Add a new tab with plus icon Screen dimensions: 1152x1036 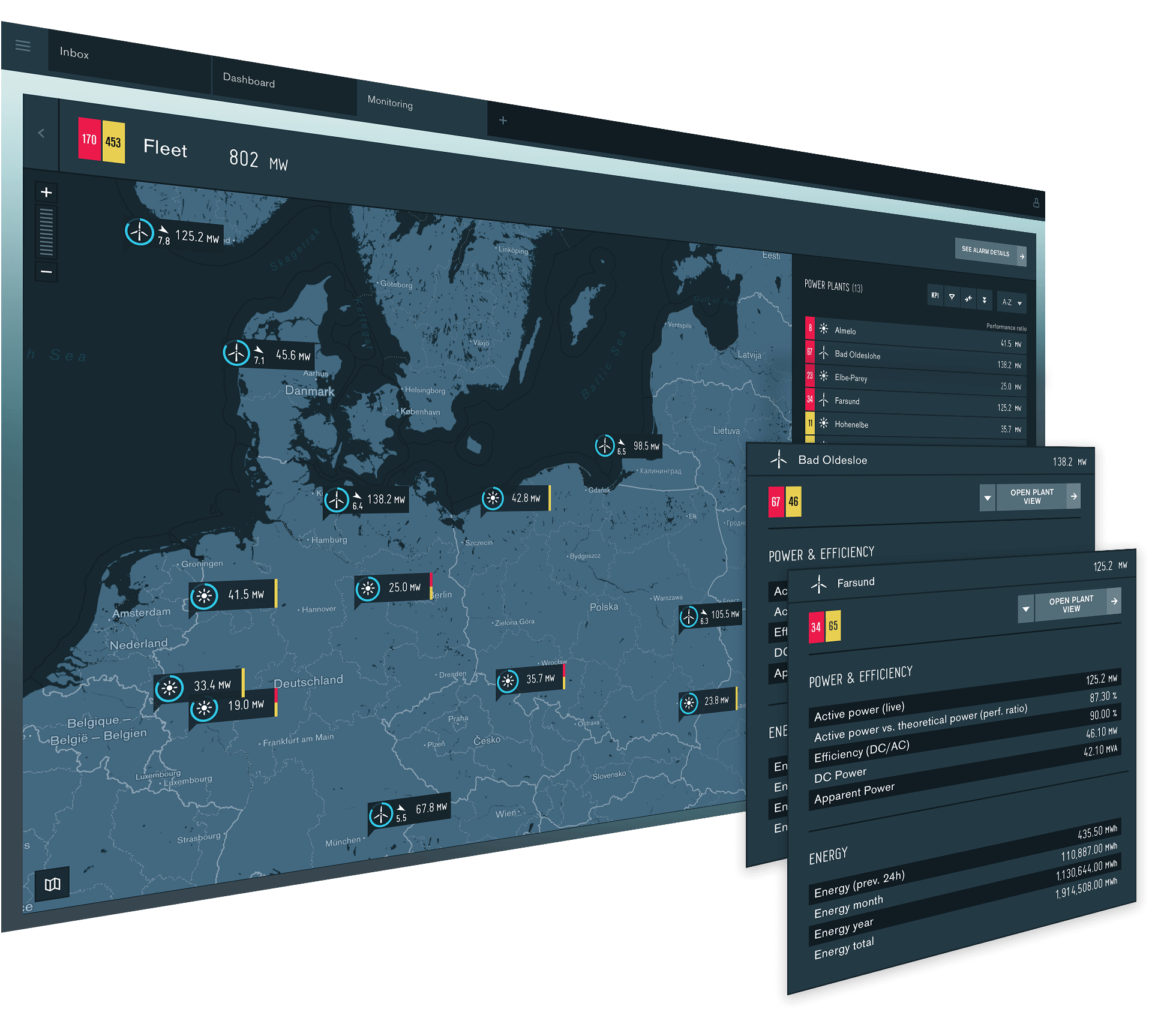point(503,121)
